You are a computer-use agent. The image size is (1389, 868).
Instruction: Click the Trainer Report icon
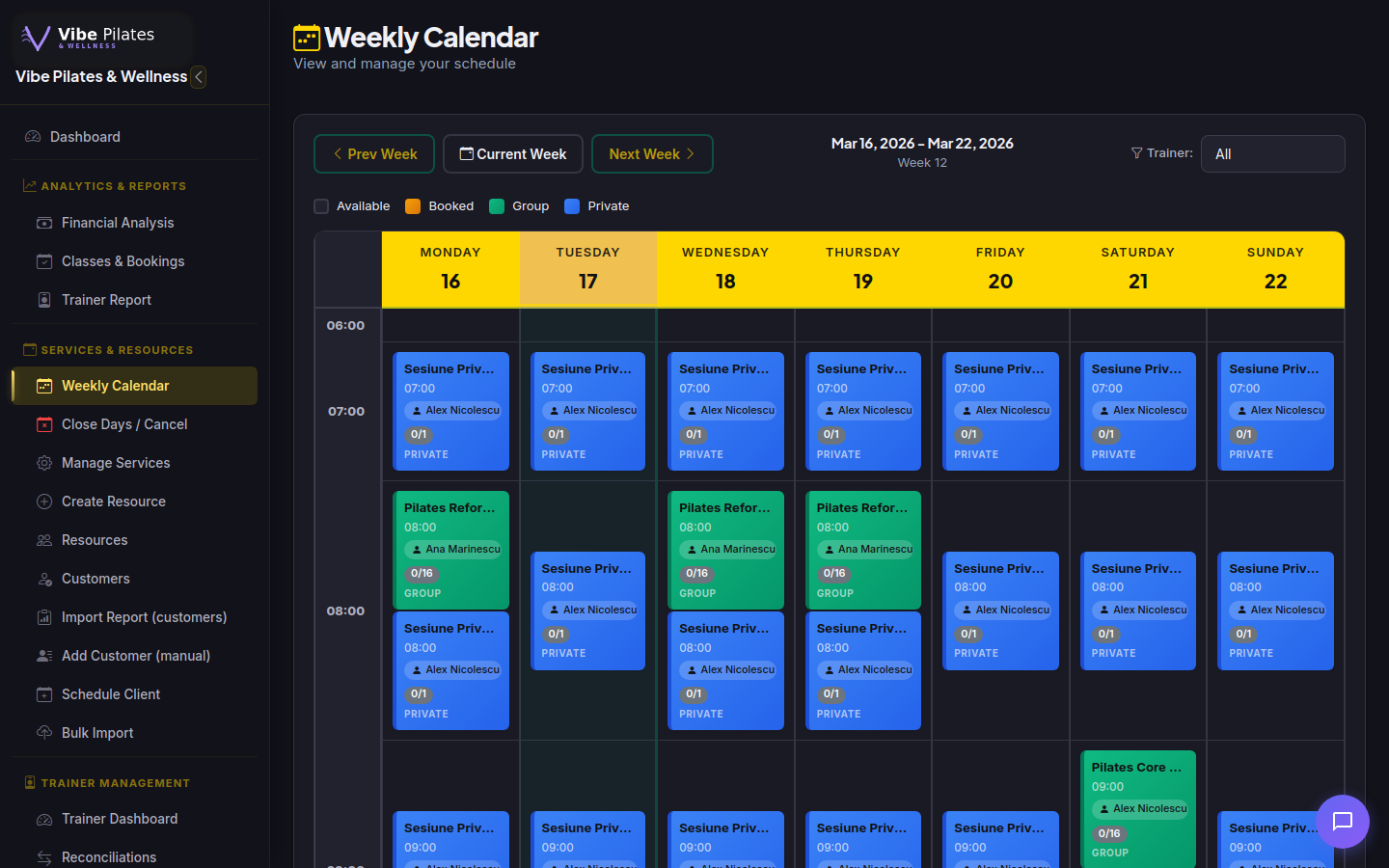44,300
